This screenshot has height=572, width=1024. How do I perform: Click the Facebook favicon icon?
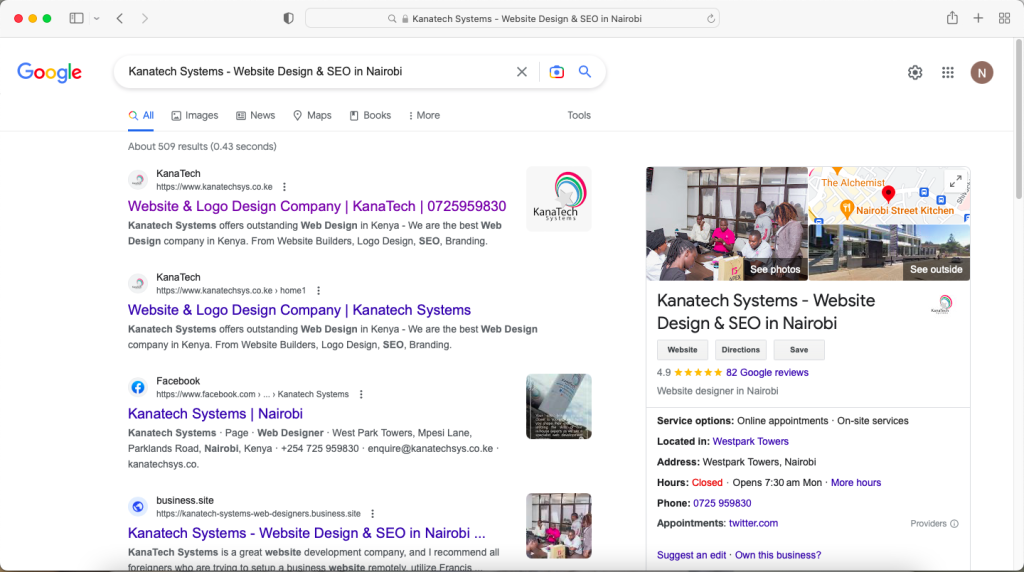[138, 387]
